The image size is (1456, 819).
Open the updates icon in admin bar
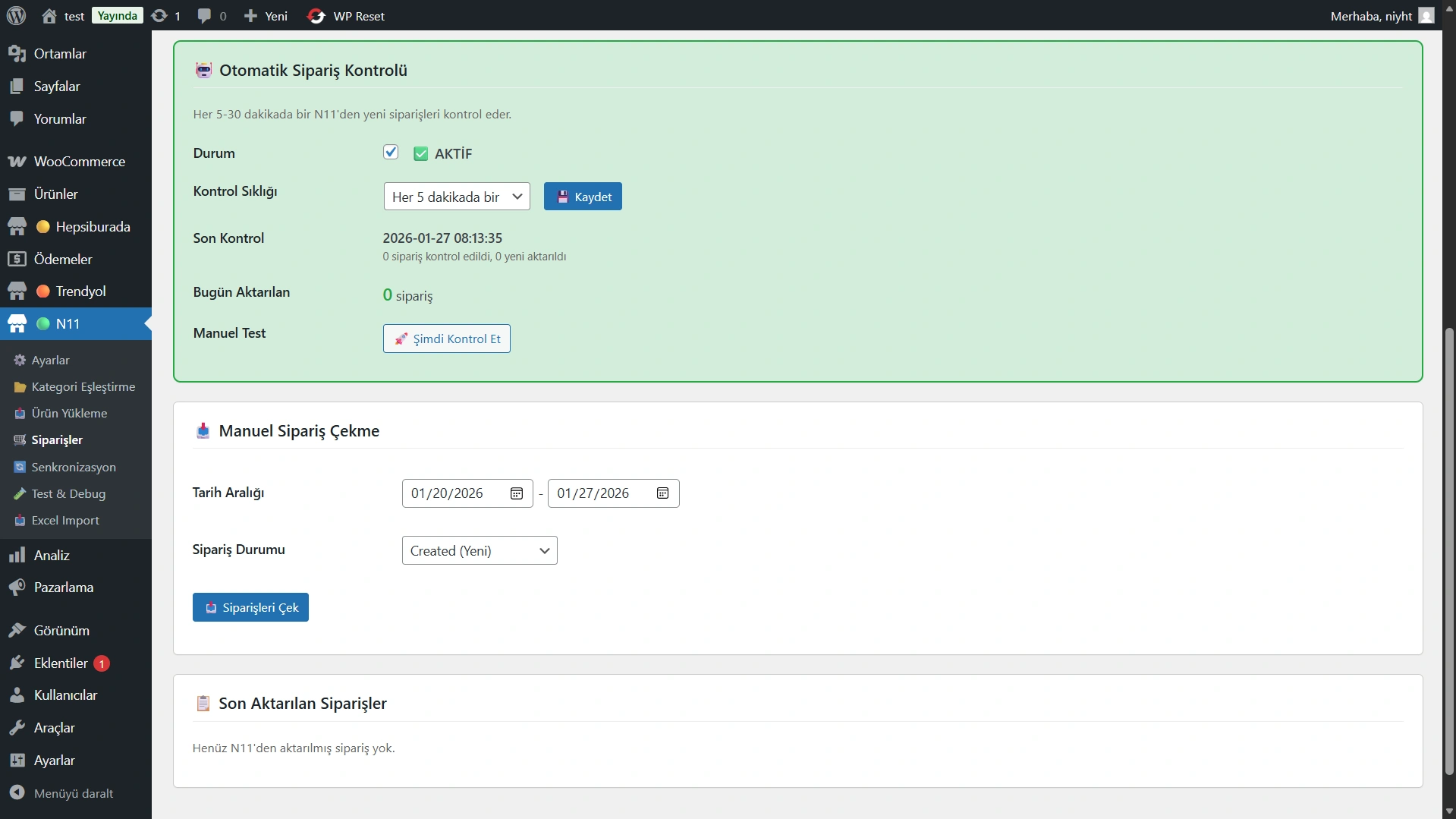point(159,16)
